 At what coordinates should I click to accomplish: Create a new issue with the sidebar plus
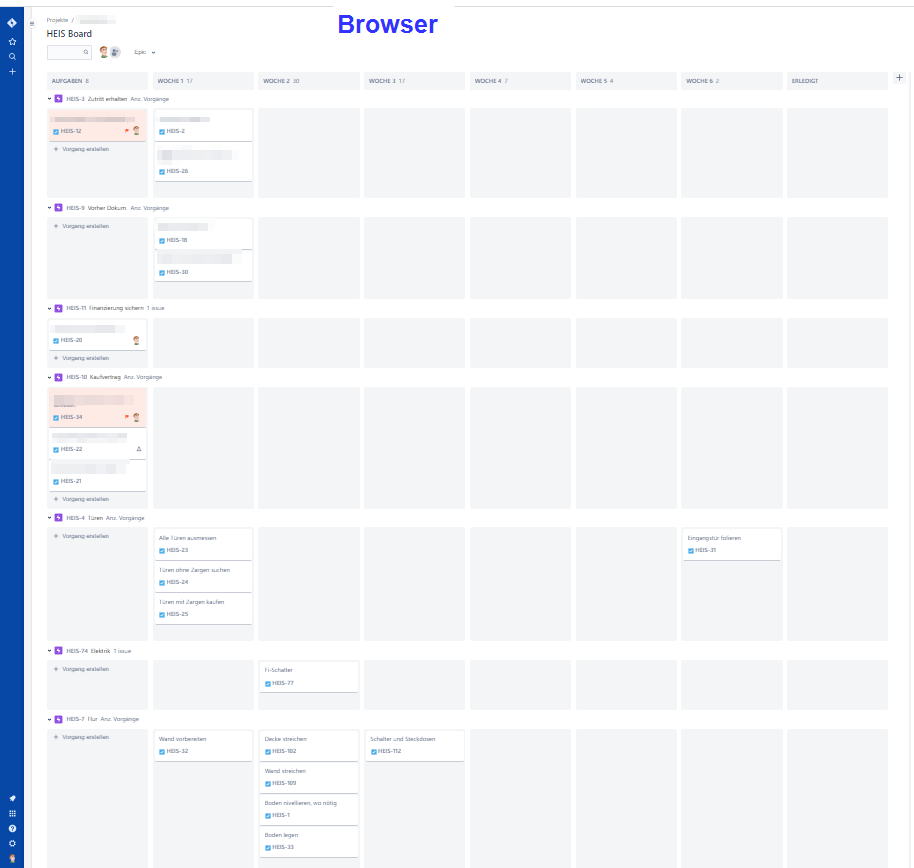[12, 72]
